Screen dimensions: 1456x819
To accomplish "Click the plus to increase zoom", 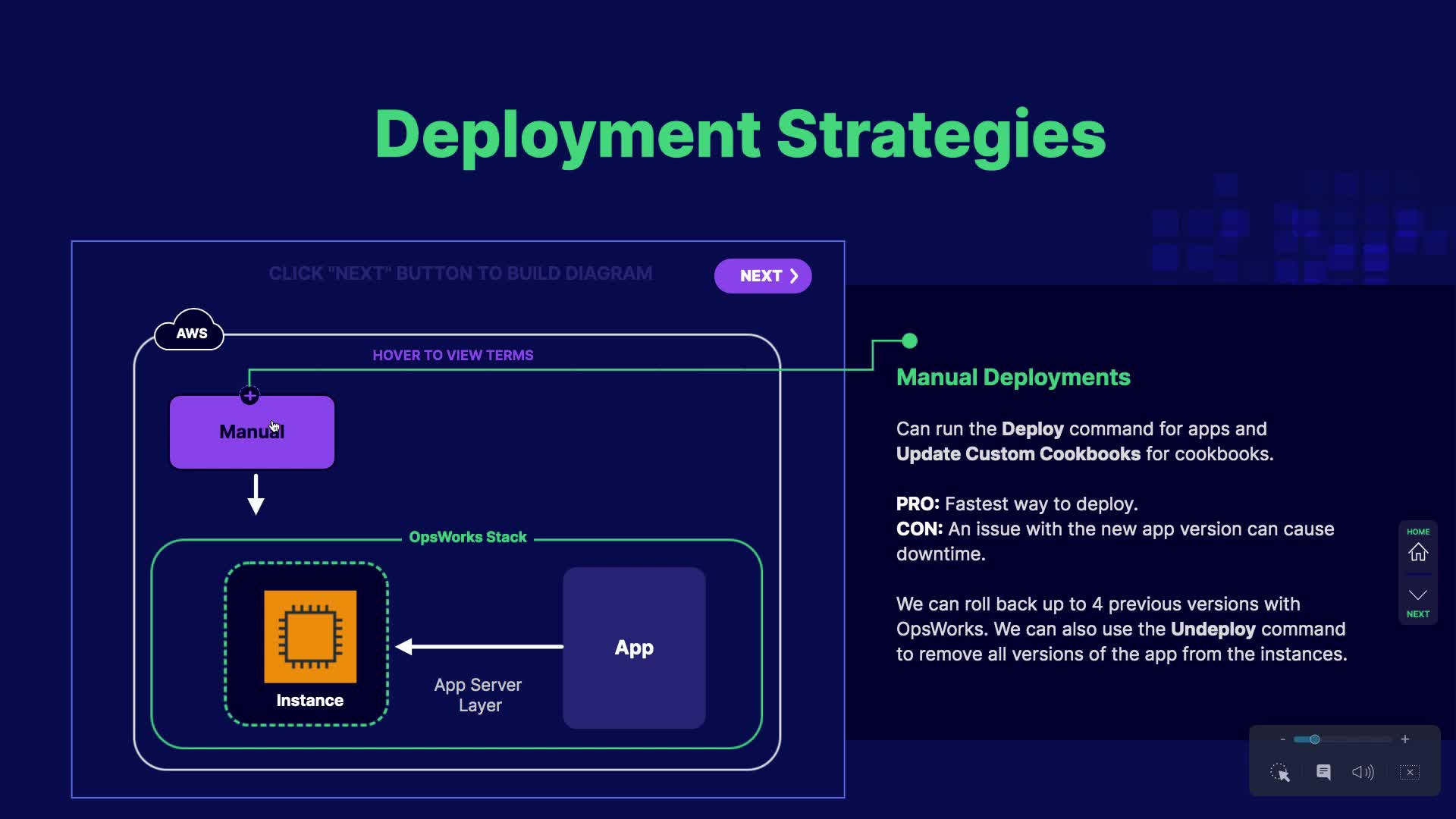I will pyautogui.click(x=1405, y=739).
